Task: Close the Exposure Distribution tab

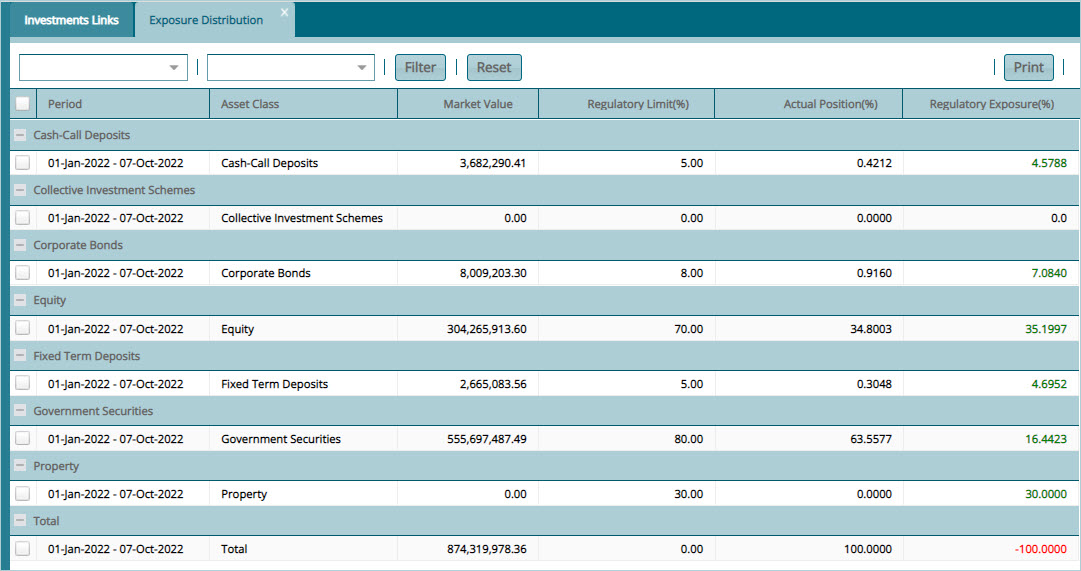Action: [x=284, y=12]
